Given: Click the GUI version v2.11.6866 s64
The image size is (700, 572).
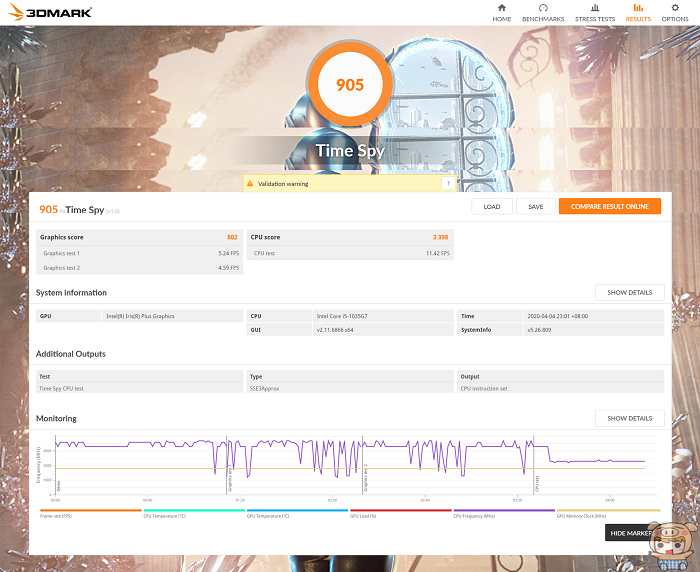Looking at the screenshot, I should pos(383,330).
